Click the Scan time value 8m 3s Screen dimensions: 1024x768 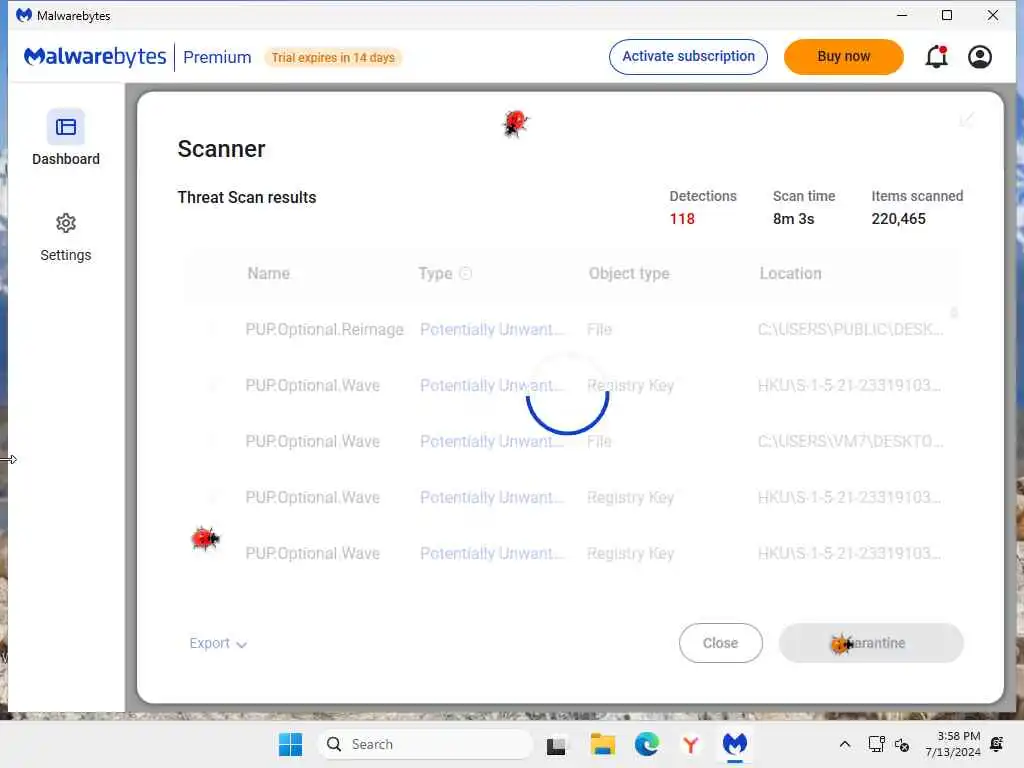pos(793,219)
